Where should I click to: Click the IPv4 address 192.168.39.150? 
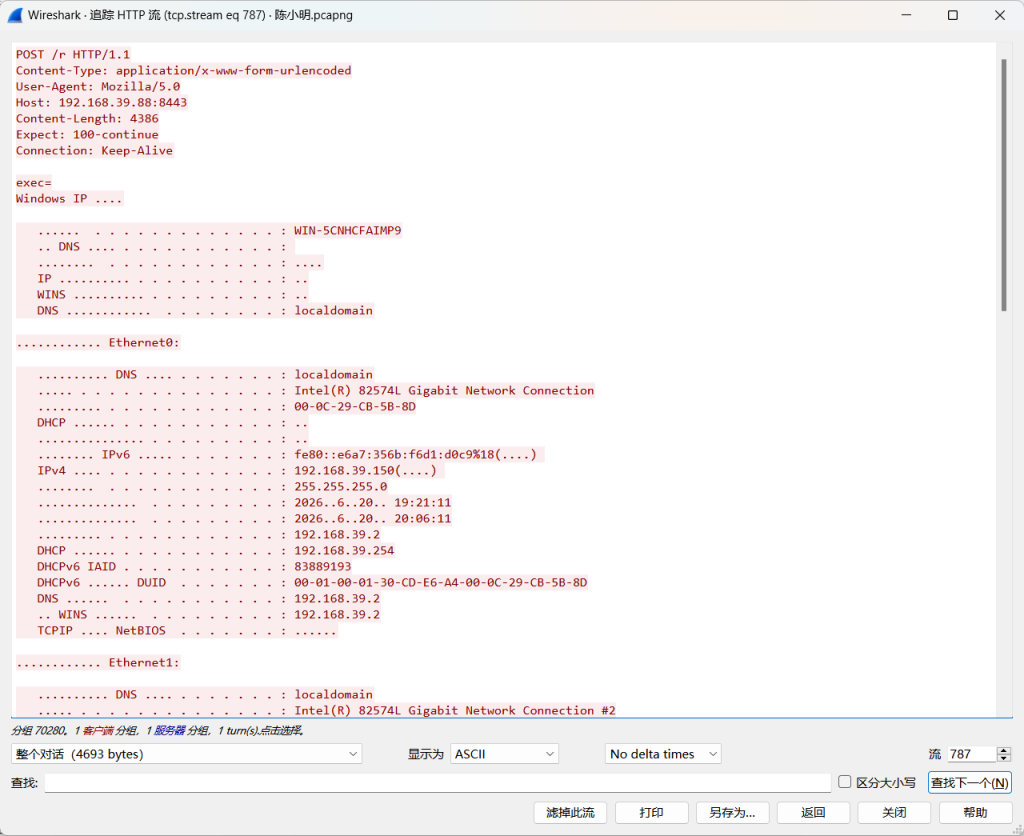[x=344, y=470]
